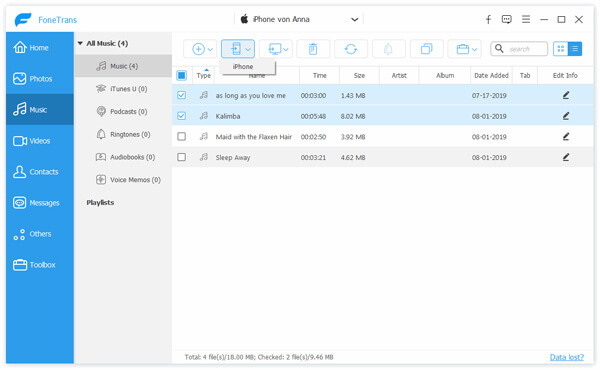Image resolution: width=600 pixels, height=370 pixels.
Task: Collapse the All Music (4) tree
Action: coord(80,43)
